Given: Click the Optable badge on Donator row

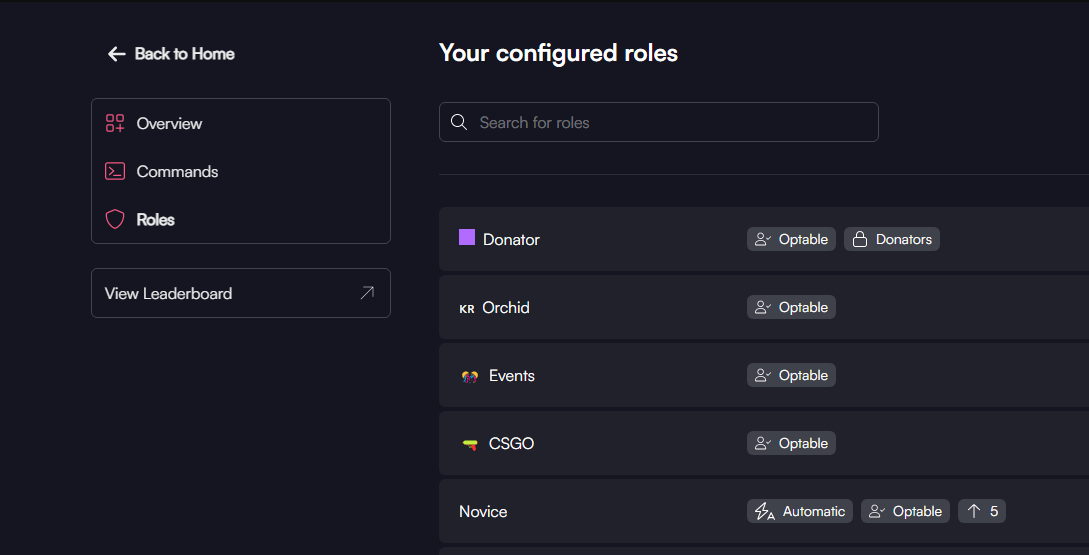Looking at the screenshot, I should pos(791,240).
